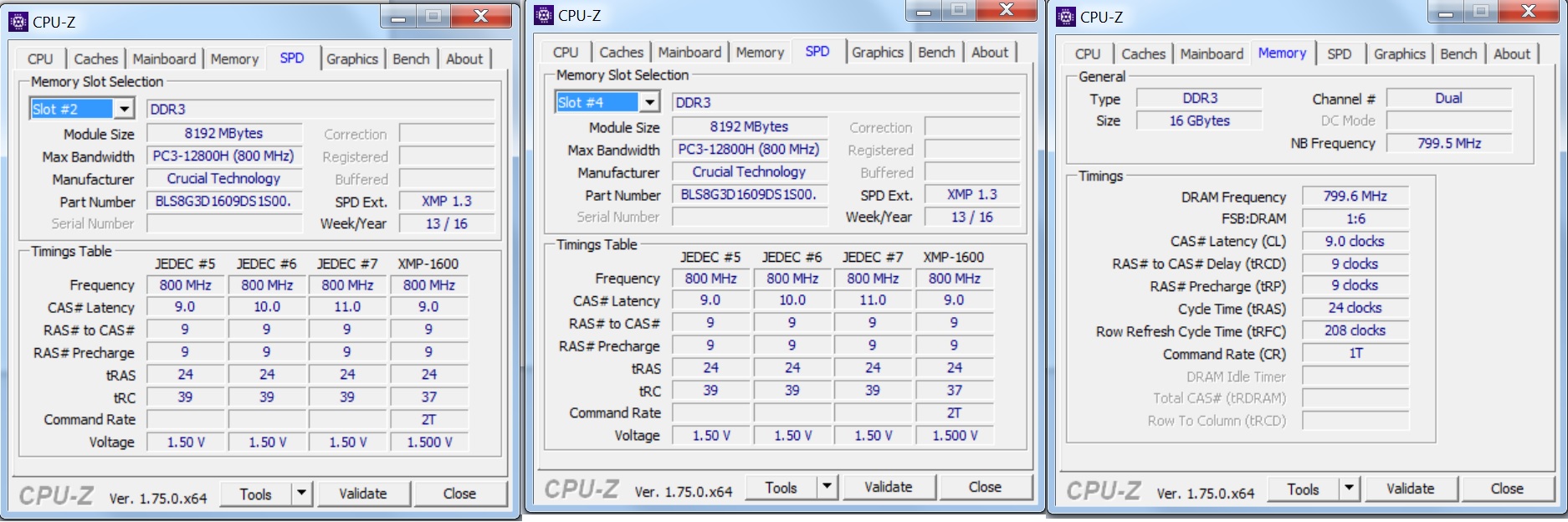Open Caches tab in left window
The width and height of the screenshot is (1568, 522).
[x=96, y=59]
